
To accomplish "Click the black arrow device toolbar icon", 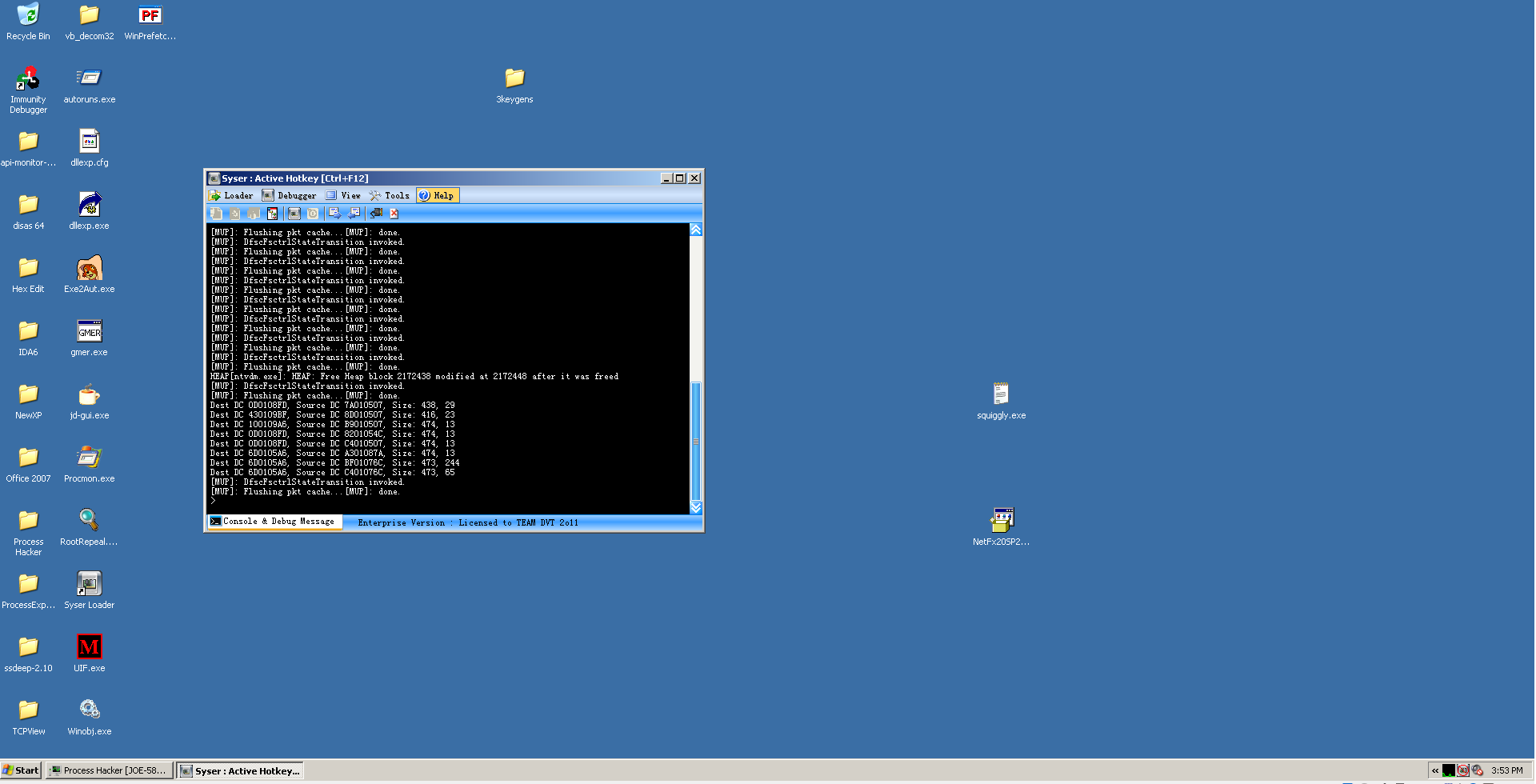I will [x=375, y=214].
